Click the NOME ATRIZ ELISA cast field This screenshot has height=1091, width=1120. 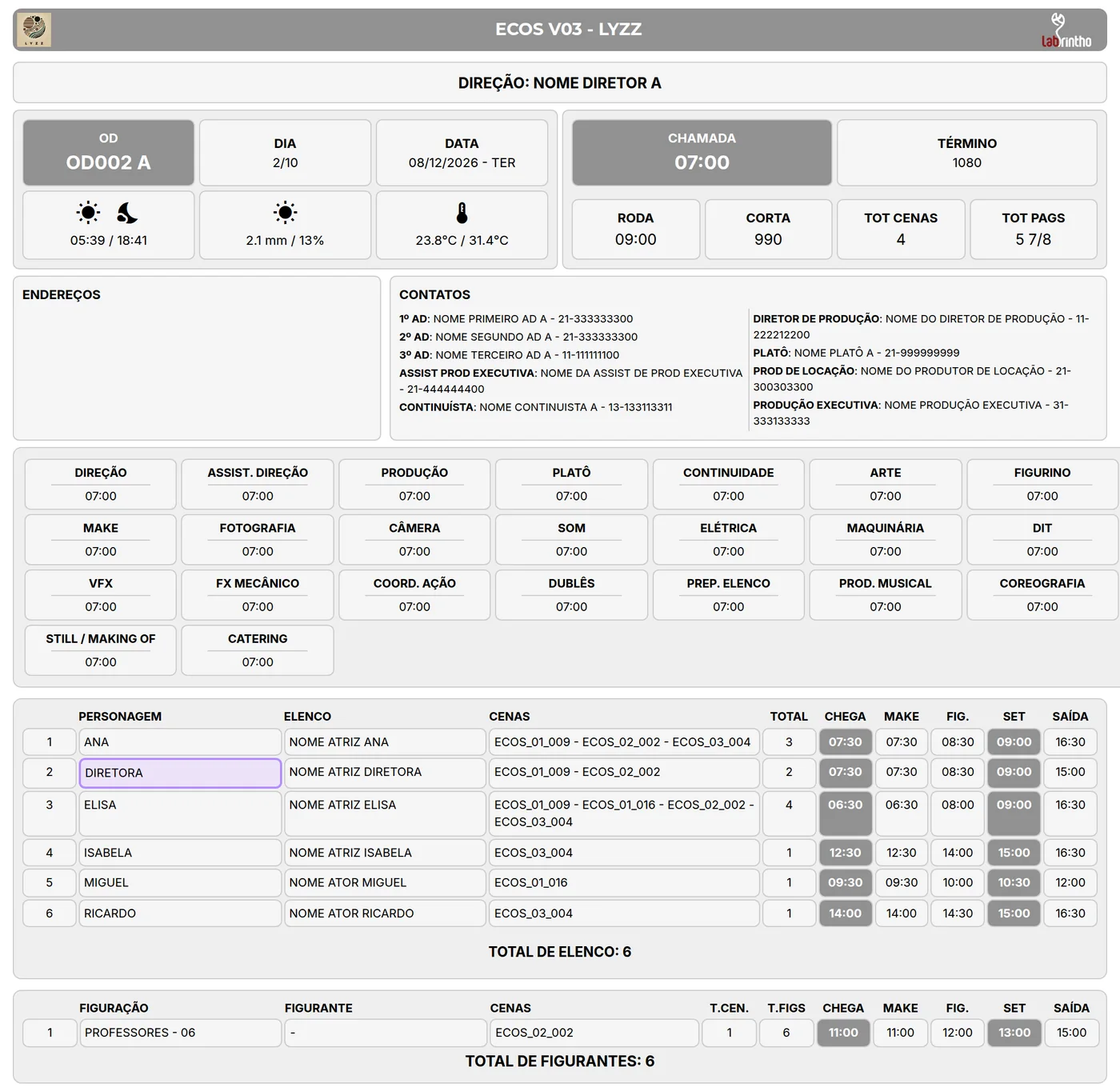[385, 813]
